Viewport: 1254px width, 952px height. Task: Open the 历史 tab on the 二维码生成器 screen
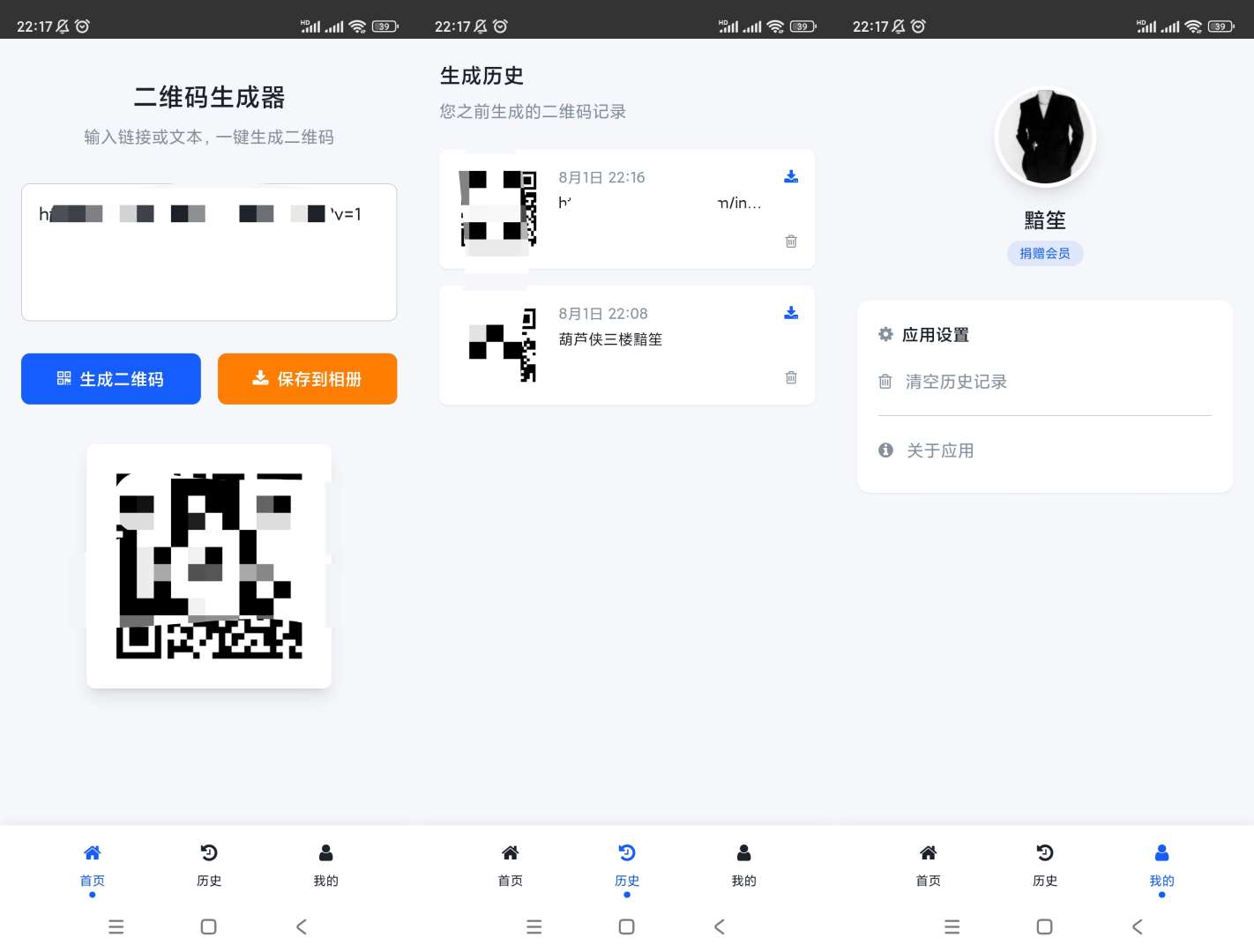click(209, 866)
